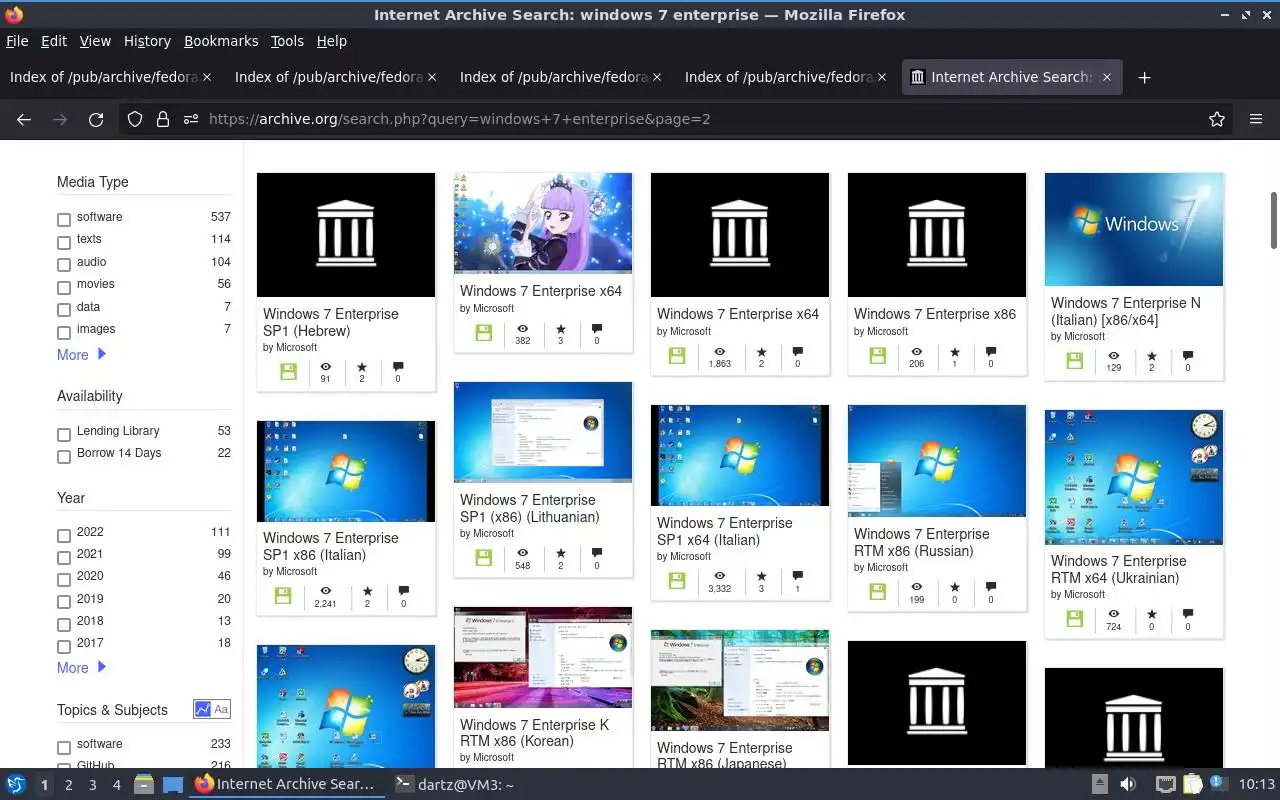Click software floppy icon on SP1 (Hebrew) card
Screen dimensions: 1280x800
click(x=288, y=372)
